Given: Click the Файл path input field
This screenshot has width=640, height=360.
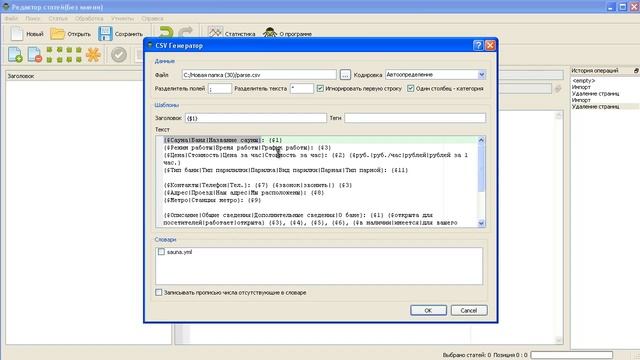Looking at the screenshot, I should pyautogui.click(x=259, y=75).
